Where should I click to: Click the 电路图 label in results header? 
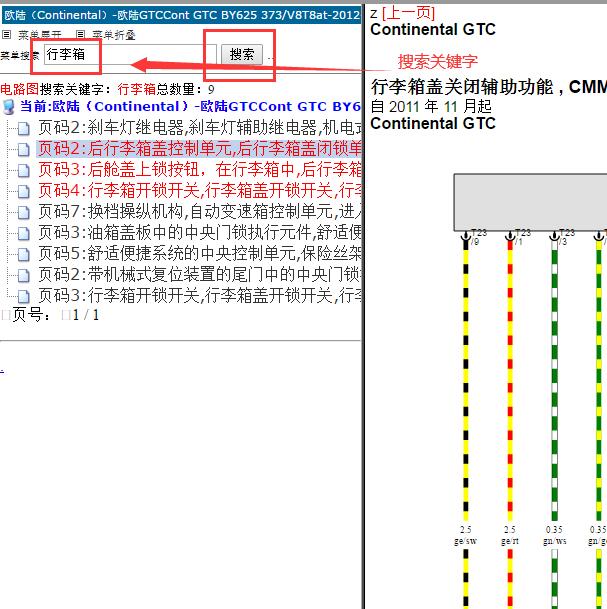[x=19, y=89]
